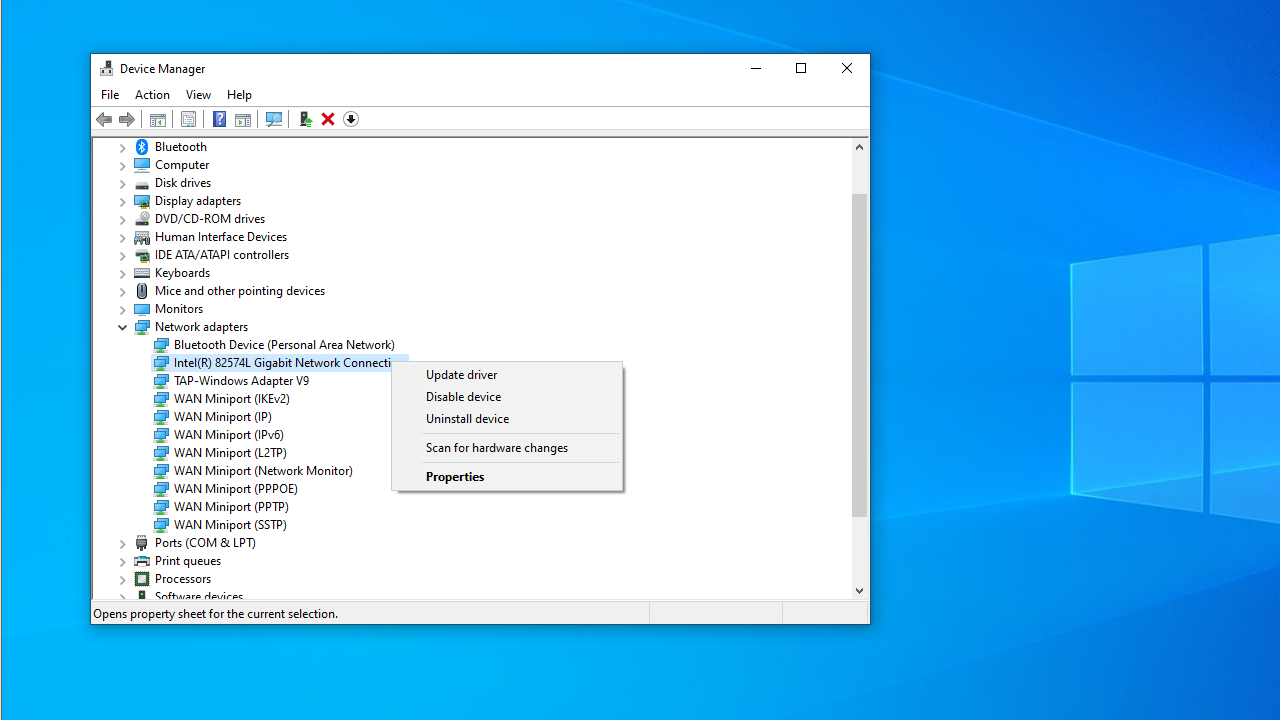Click the Back arrow toolbar icon
Image resolution: width=1280 pixels, height=720 pixels.
pyautogui.click(x=104, y=119)
